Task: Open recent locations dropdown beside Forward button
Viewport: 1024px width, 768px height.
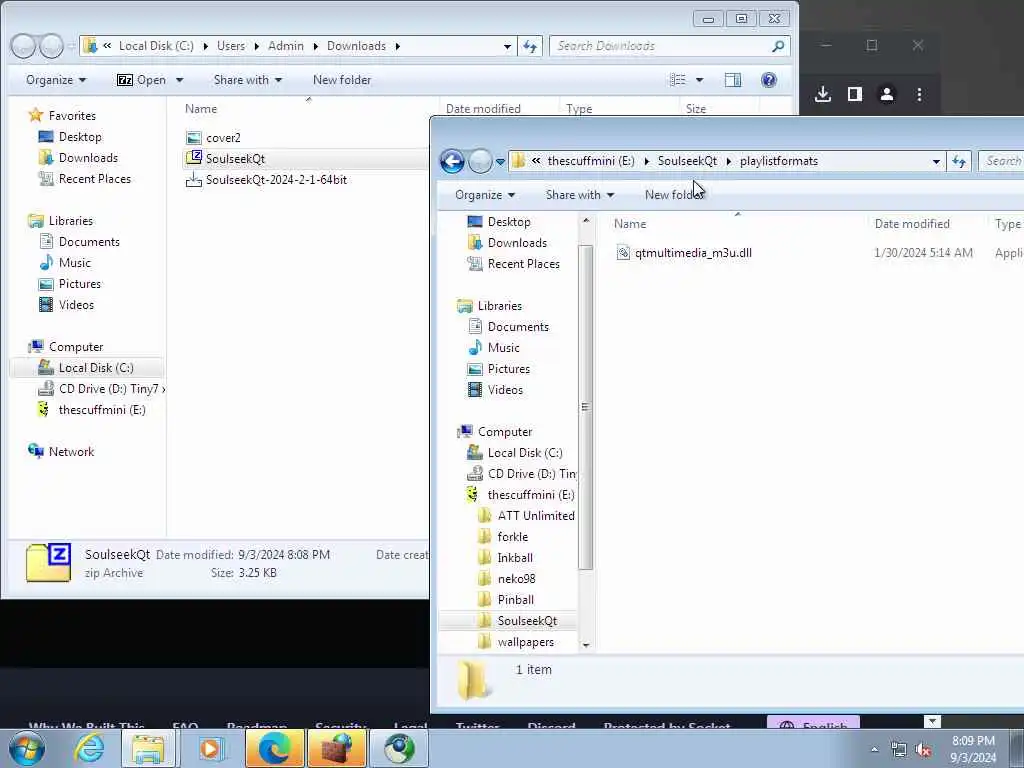Action: tap(500, 161)
